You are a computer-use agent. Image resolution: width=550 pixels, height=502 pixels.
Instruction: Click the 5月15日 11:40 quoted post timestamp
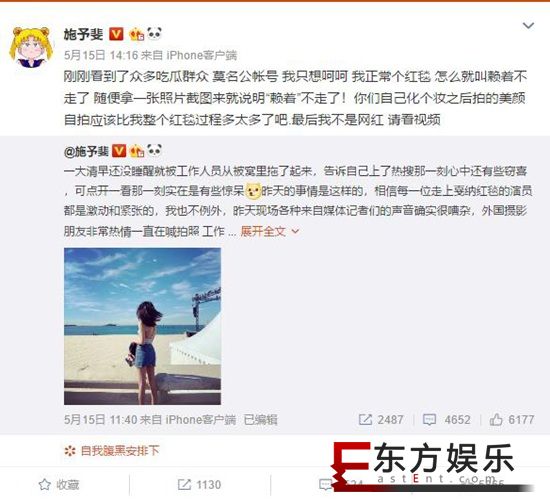pos(100,420)
